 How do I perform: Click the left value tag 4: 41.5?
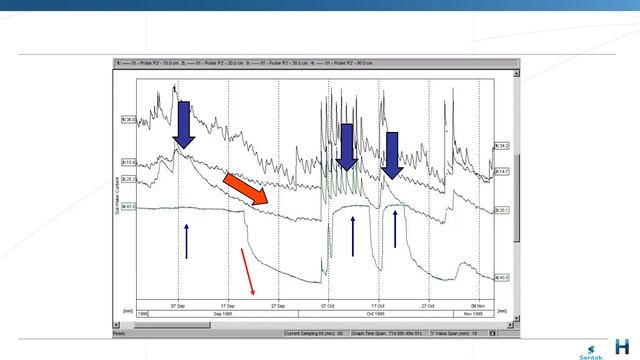coord(128,207)
